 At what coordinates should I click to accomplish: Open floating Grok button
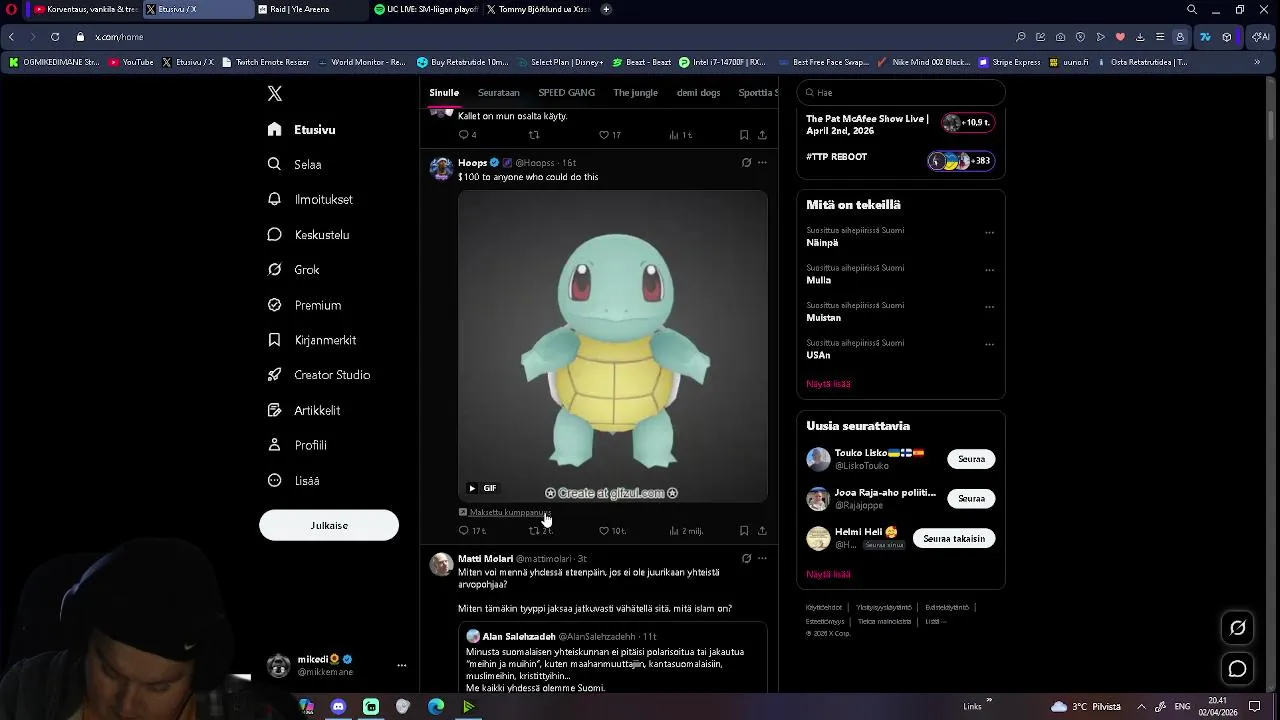[x=1238, y=628]
